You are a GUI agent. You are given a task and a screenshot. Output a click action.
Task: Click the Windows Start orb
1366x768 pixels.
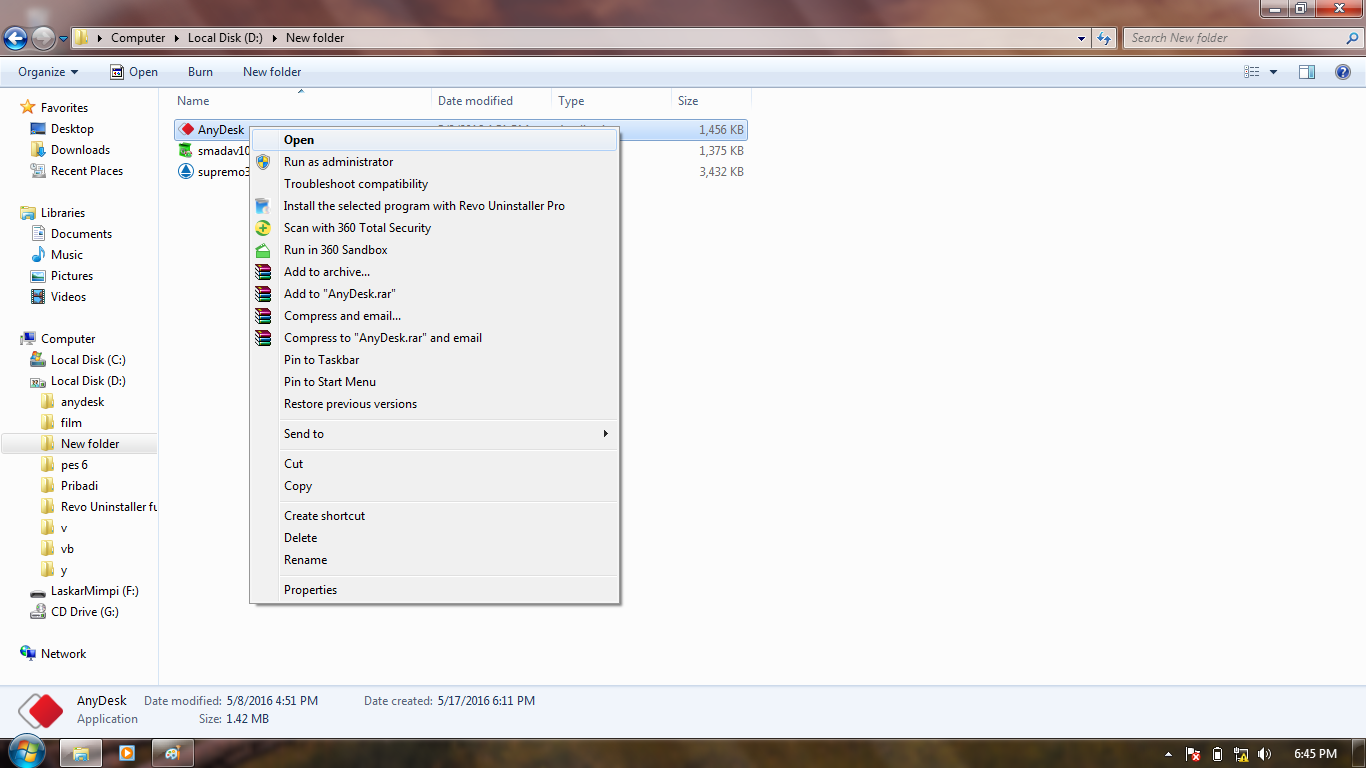pos(25,753)
